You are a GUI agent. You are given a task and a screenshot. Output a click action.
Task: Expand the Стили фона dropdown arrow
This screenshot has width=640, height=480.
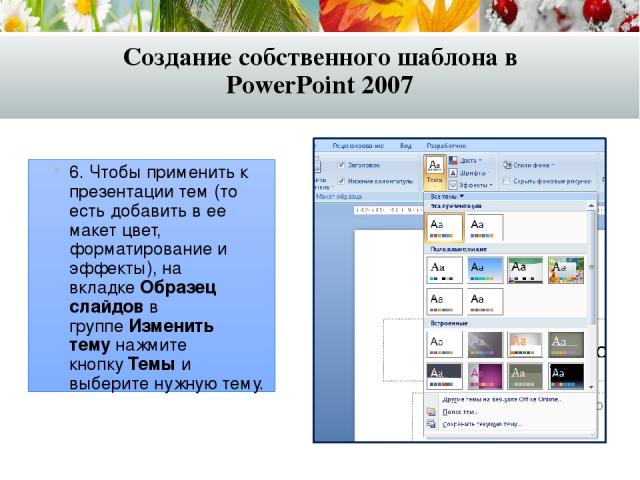coord(553,165)
